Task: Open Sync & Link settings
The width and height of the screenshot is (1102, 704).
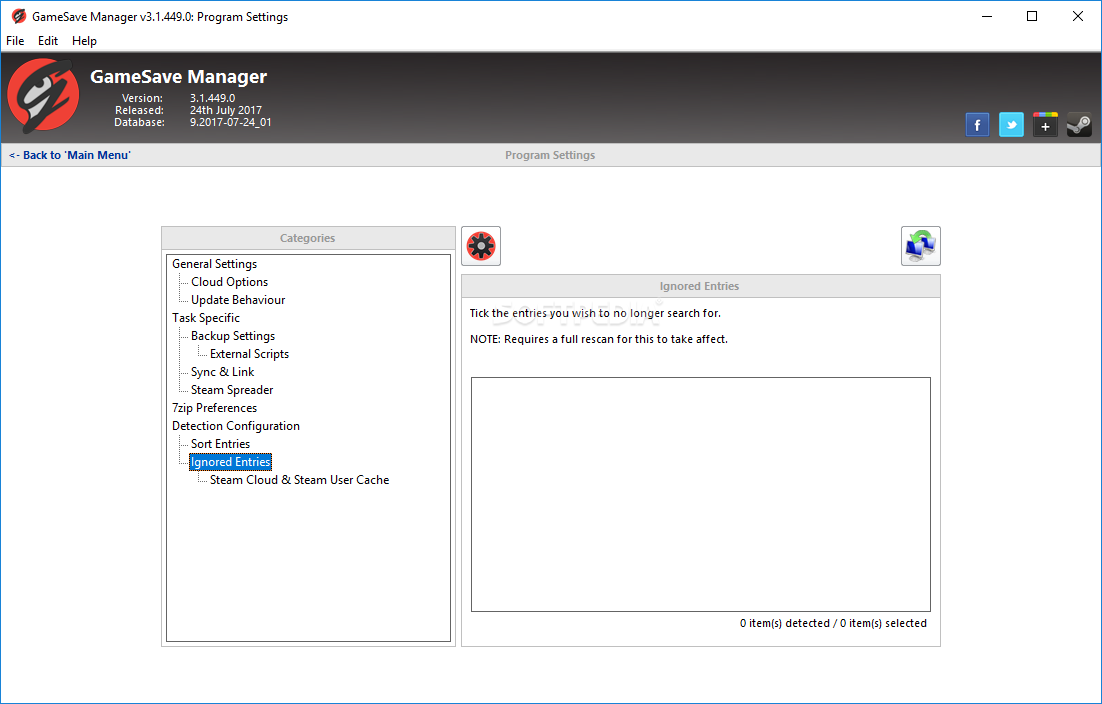Action: click(x=222, y=372)
